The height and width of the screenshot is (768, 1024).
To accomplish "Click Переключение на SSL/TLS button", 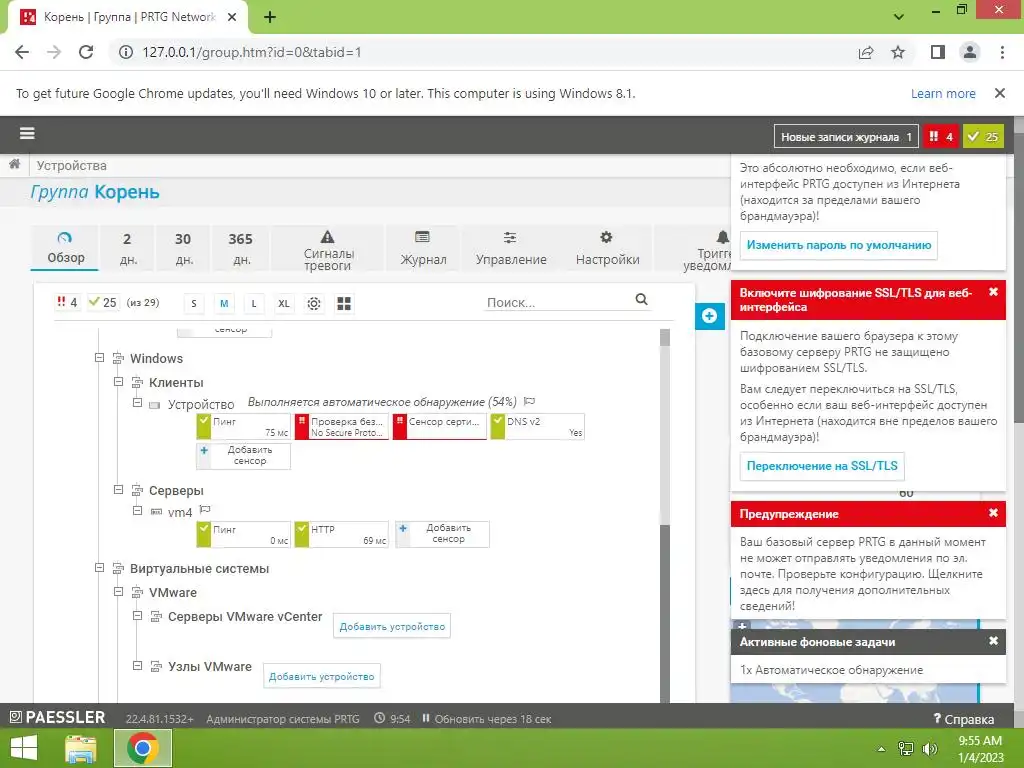I will (x=822, y=466).
